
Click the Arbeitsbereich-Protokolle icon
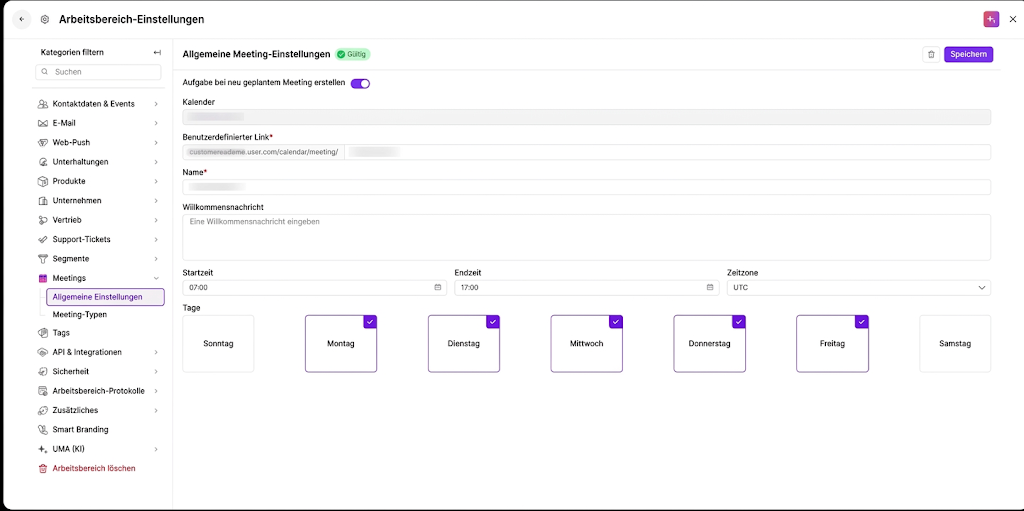click(43, 391)
